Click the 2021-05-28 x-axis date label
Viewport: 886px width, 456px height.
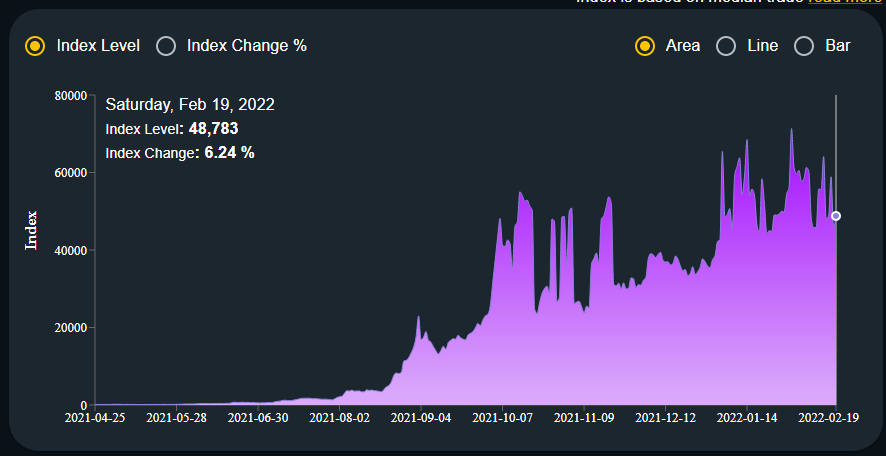(x=176, y=418)
